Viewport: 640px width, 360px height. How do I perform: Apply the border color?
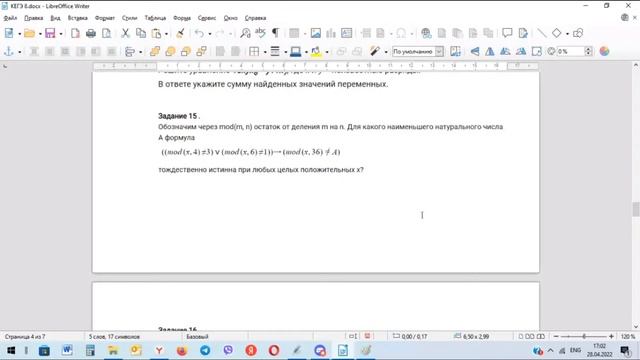(296, 51)
